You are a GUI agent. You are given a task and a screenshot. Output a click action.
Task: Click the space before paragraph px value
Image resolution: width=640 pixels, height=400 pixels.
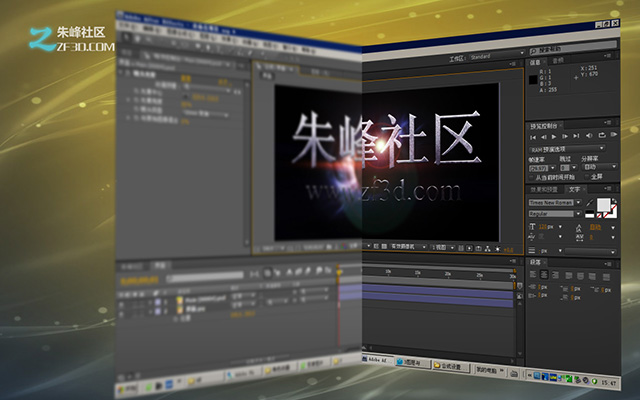[x=576, y=289]
